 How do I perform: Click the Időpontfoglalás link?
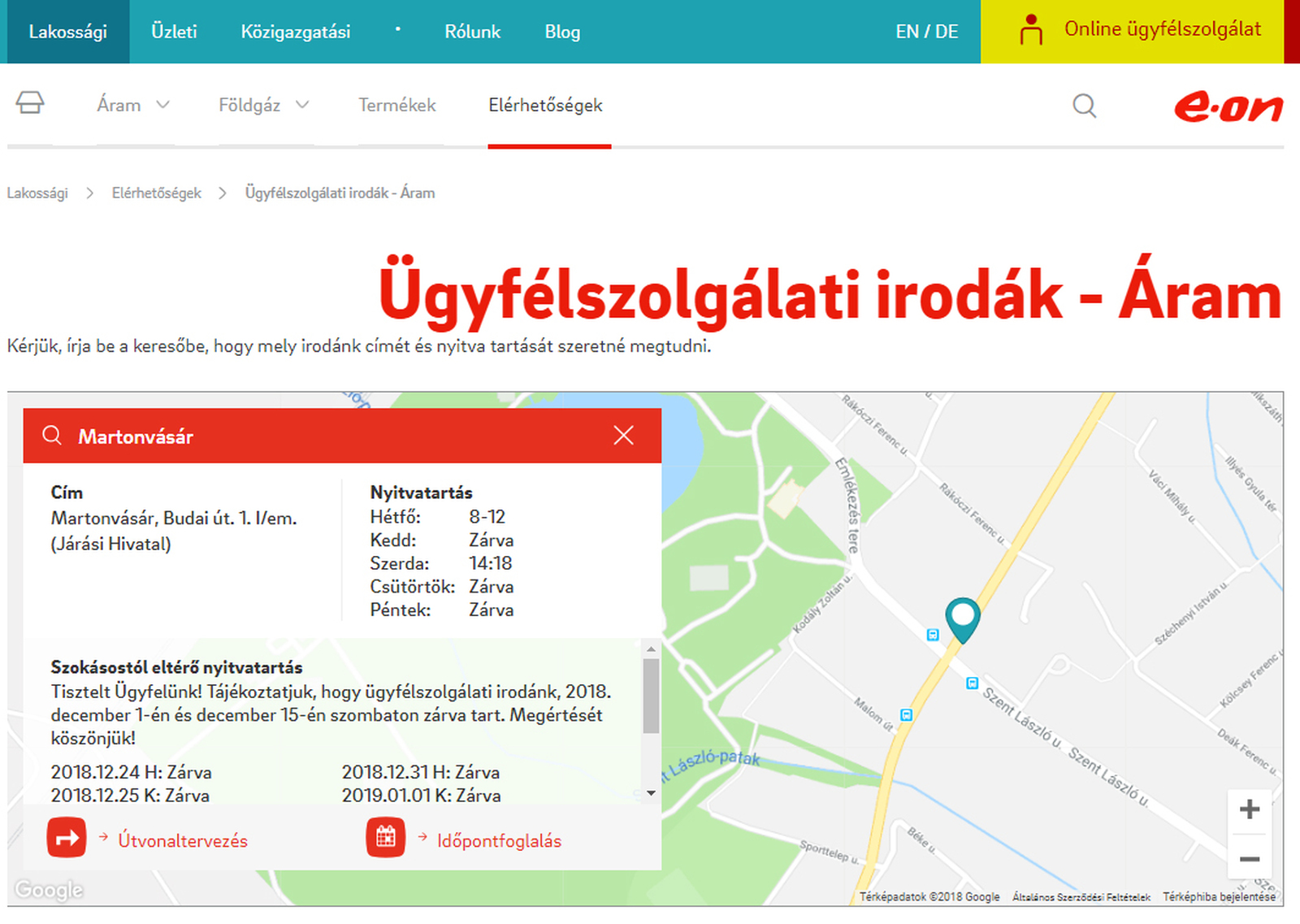point(499,841)
